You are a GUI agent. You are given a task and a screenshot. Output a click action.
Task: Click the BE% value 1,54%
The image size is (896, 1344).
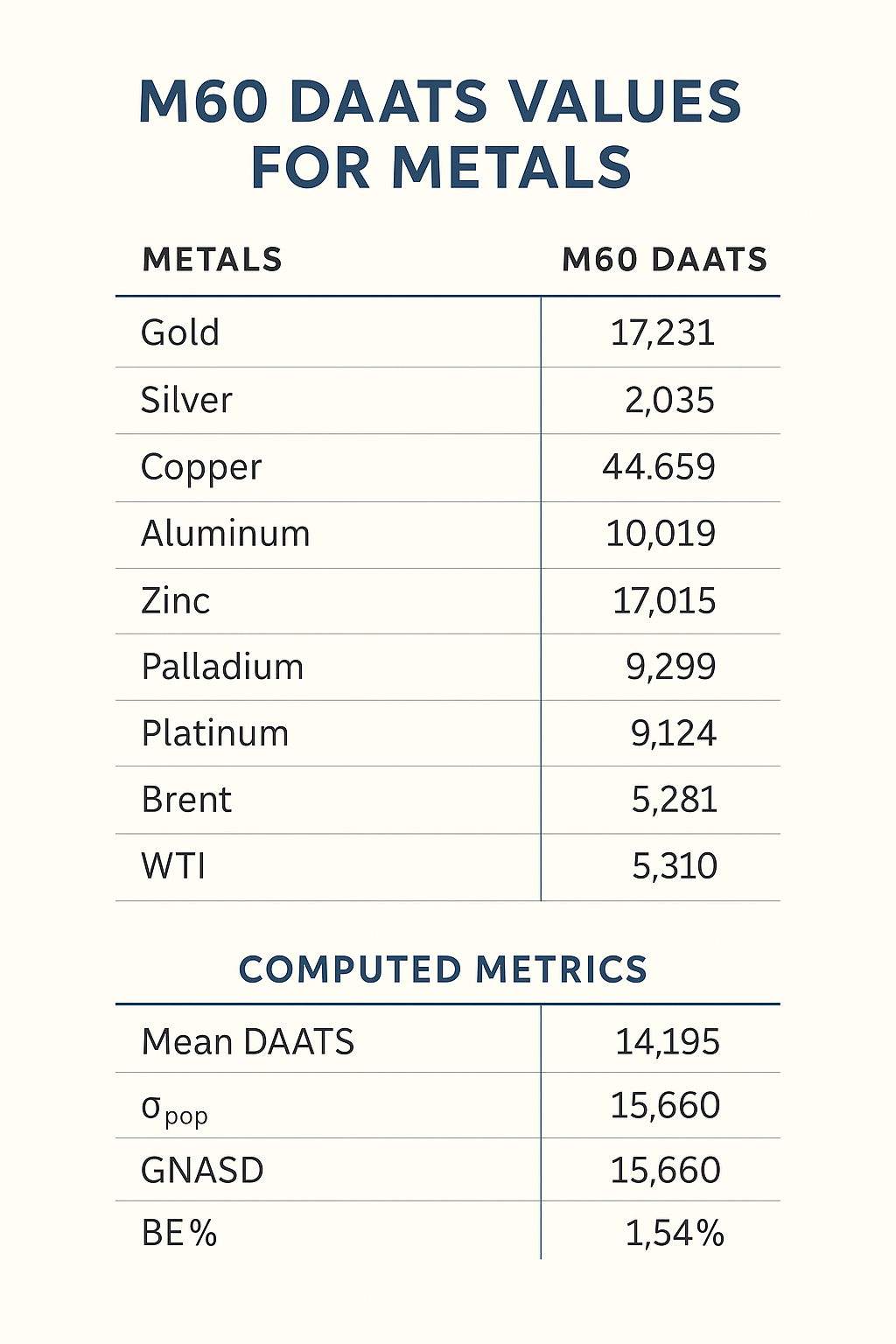[674, 1234]
